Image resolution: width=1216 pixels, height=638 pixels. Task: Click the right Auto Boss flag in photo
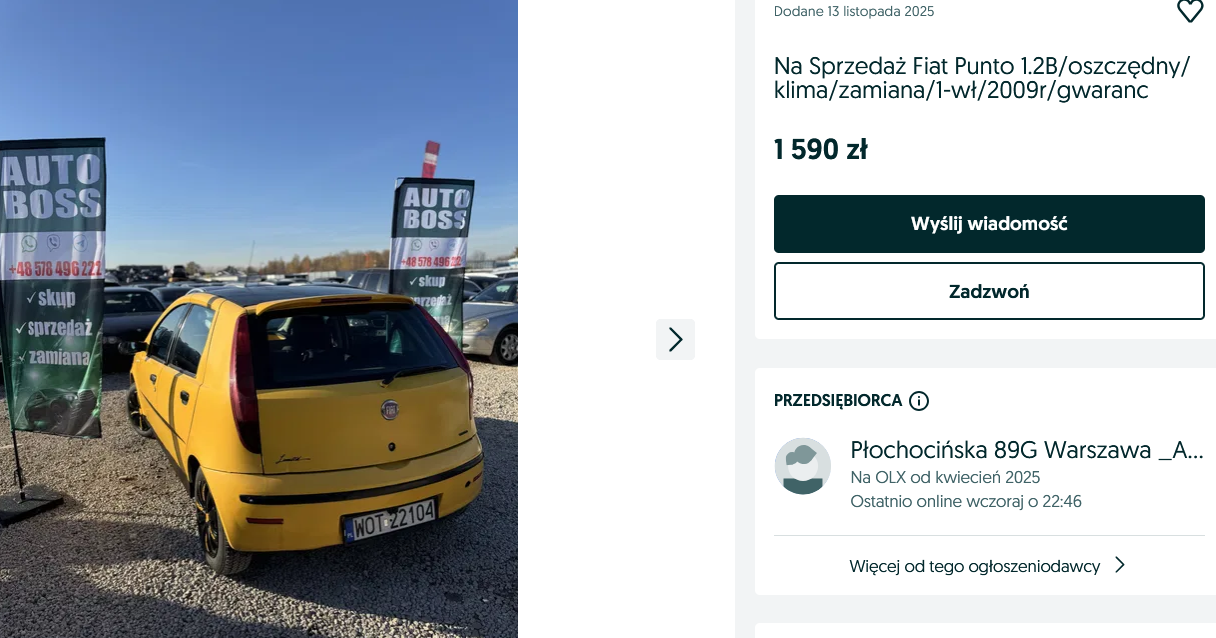432,250
